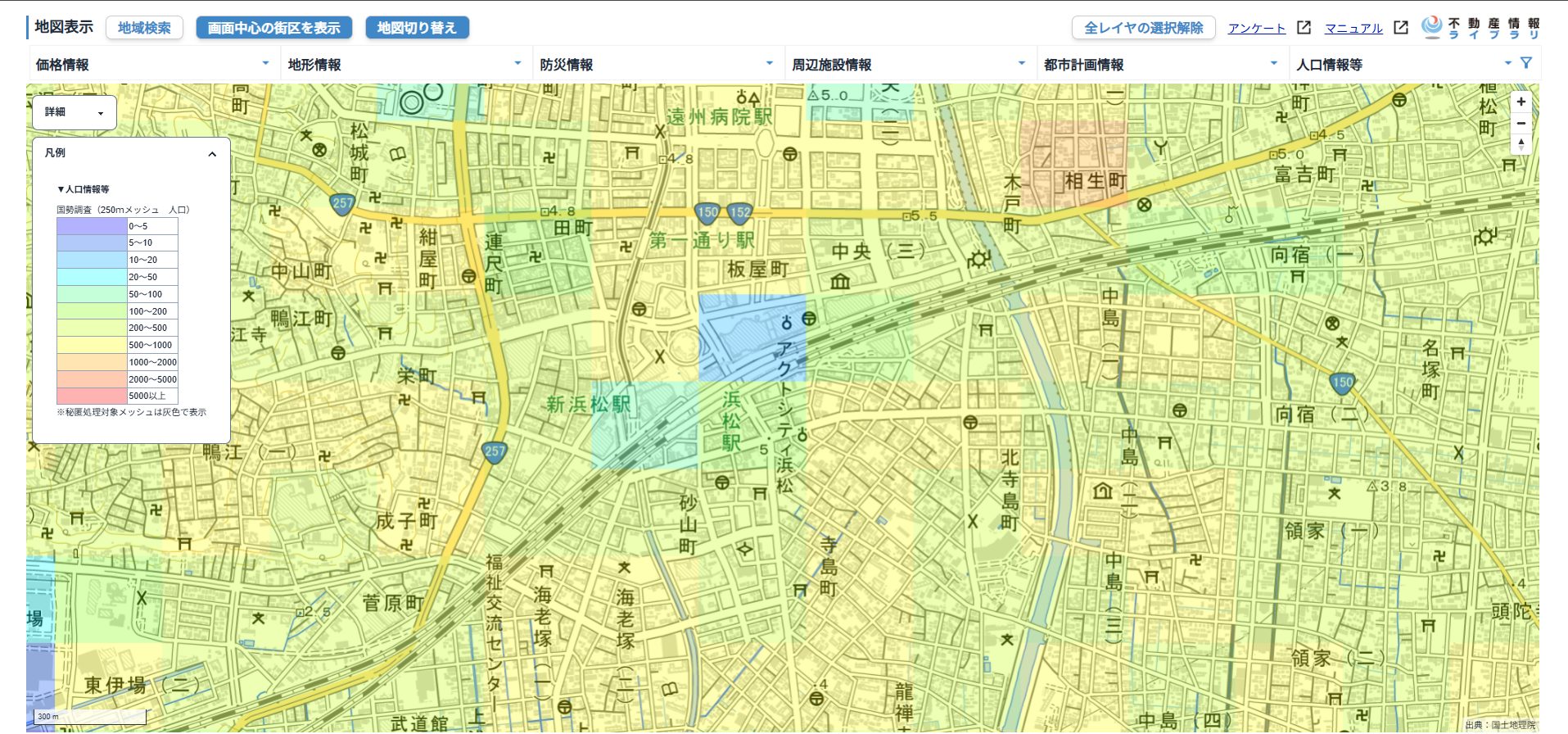Viewport: 1568px width, 734px height.
Task: Click the 10~20 legend color swatch
Action: [x=92, y=260]
